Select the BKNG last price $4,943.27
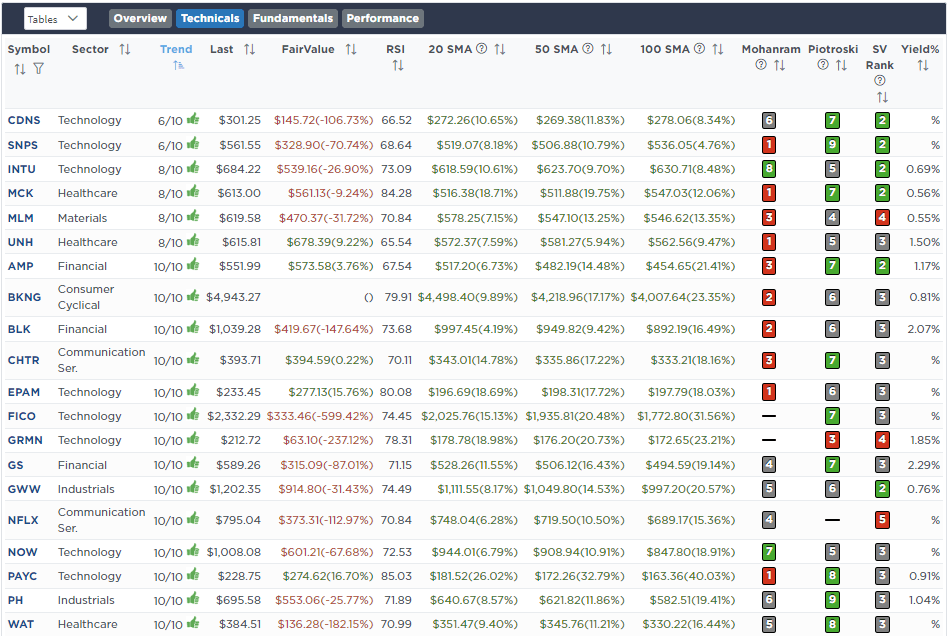 coord(234,297)
